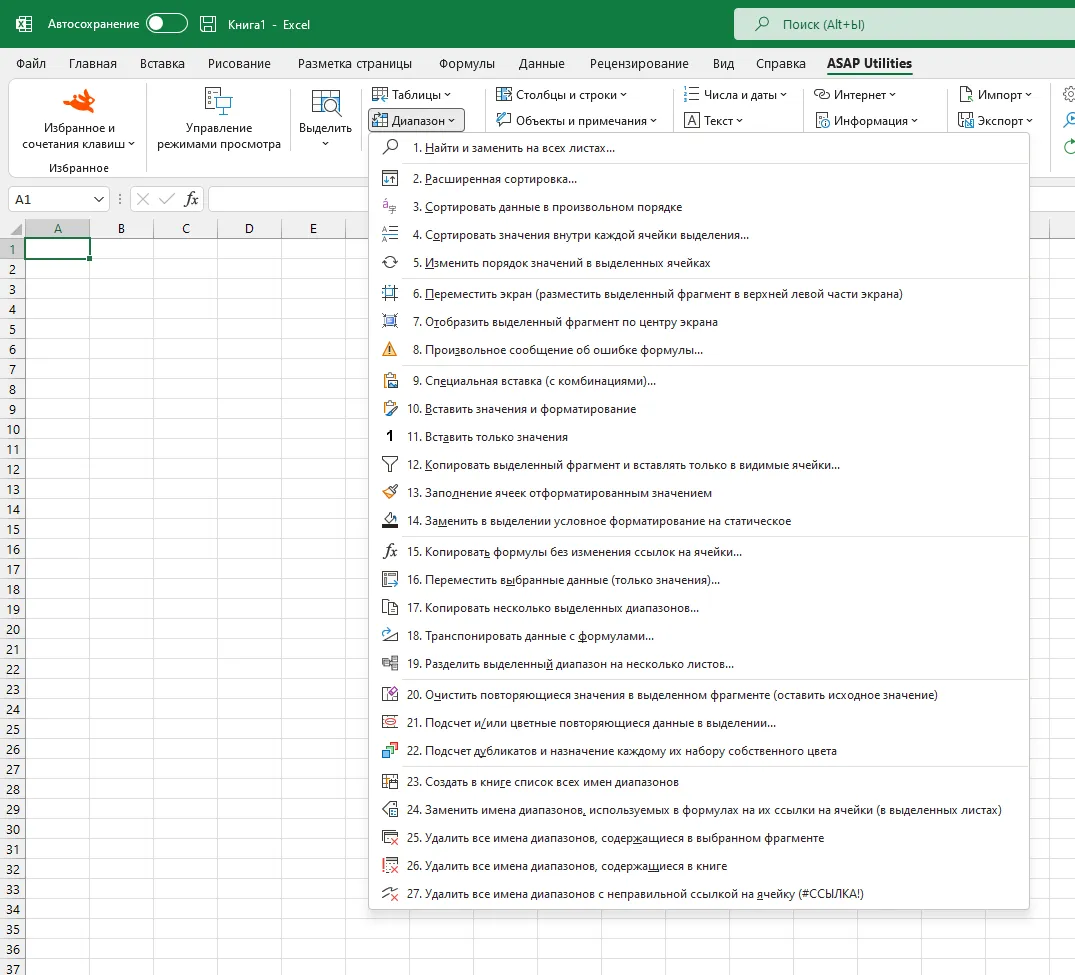This screenshot has width=1075, height=975.
Task: Click the View management icon
Action: tap(219, 101)
